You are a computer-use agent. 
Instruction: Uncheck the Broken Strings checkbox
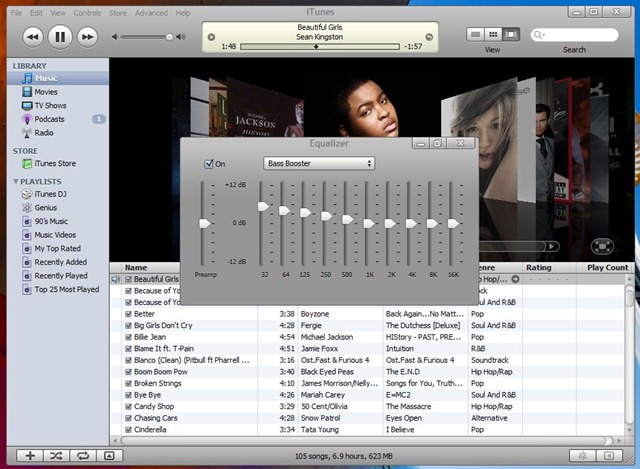point(128,383)
